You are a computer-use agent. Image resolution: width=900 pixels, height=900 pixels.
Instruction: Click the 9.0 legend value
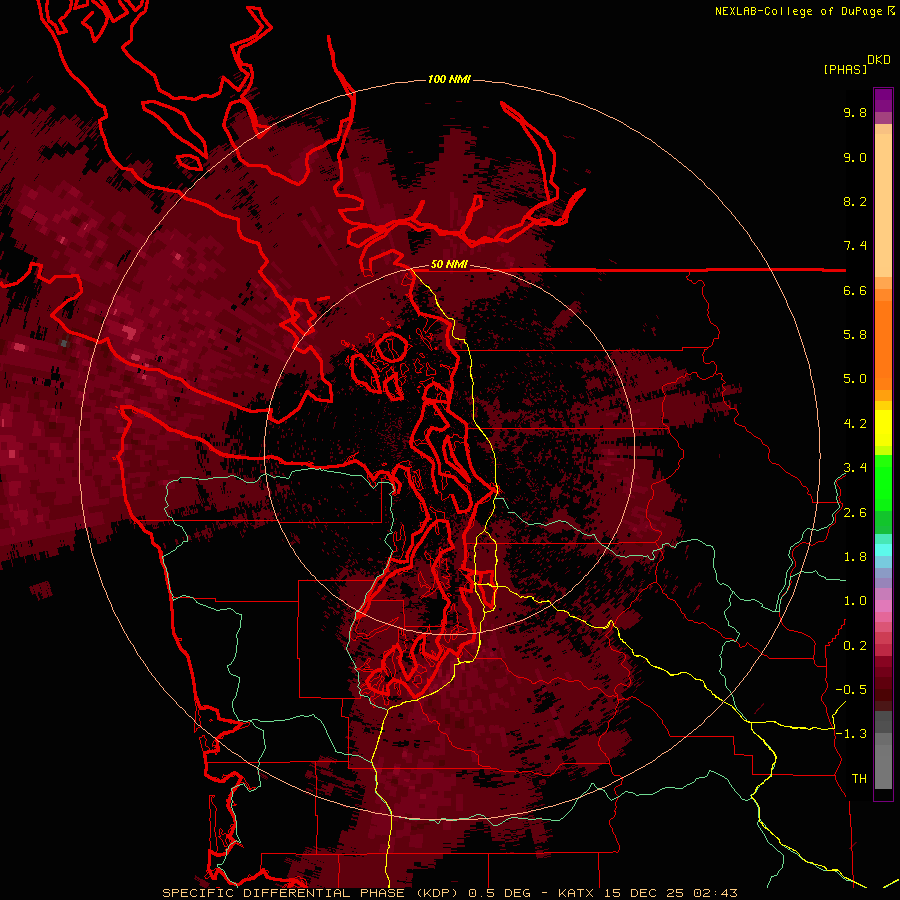point(855,157)
